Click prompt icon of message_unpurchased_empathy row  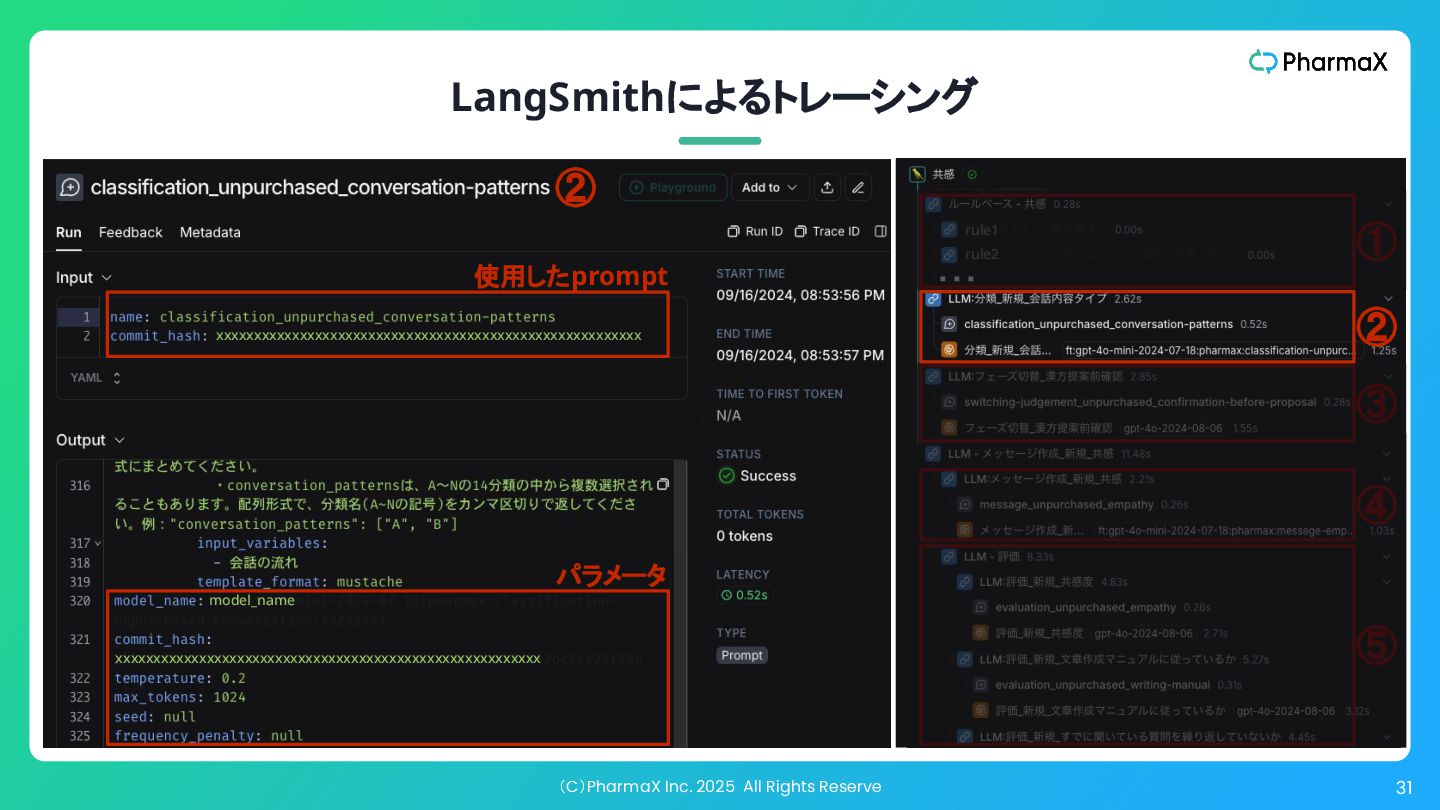pyautogui.click(x=965, y=505)
